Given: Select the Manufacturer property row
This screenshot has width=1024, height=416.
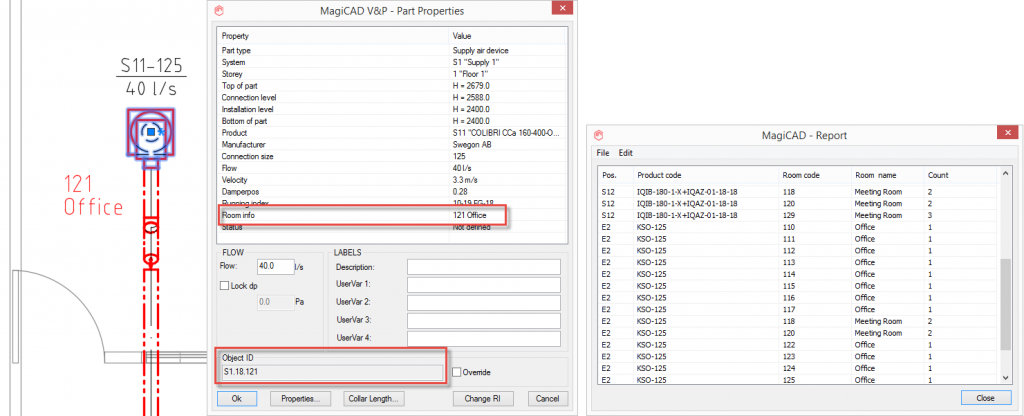Looking at the screenshot, I should point(392,144).
